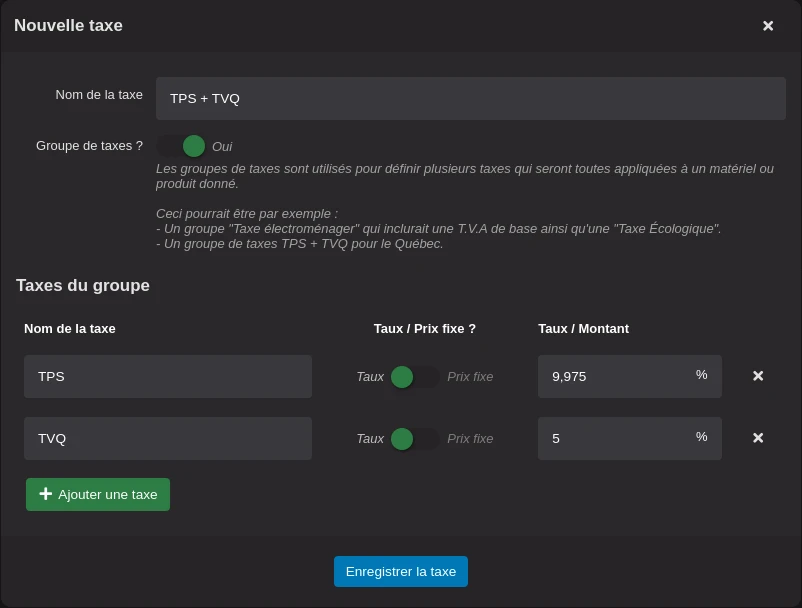
Task: Click the 'Taux' label in the TPS row
Action: click(x=370, y=377)
